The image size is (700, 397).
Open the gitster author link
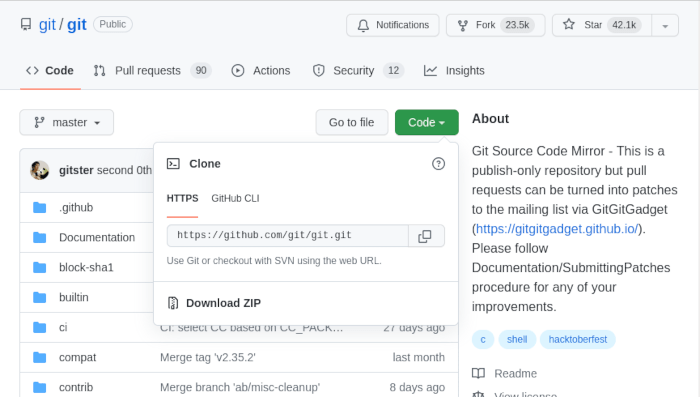pos(76,170)
